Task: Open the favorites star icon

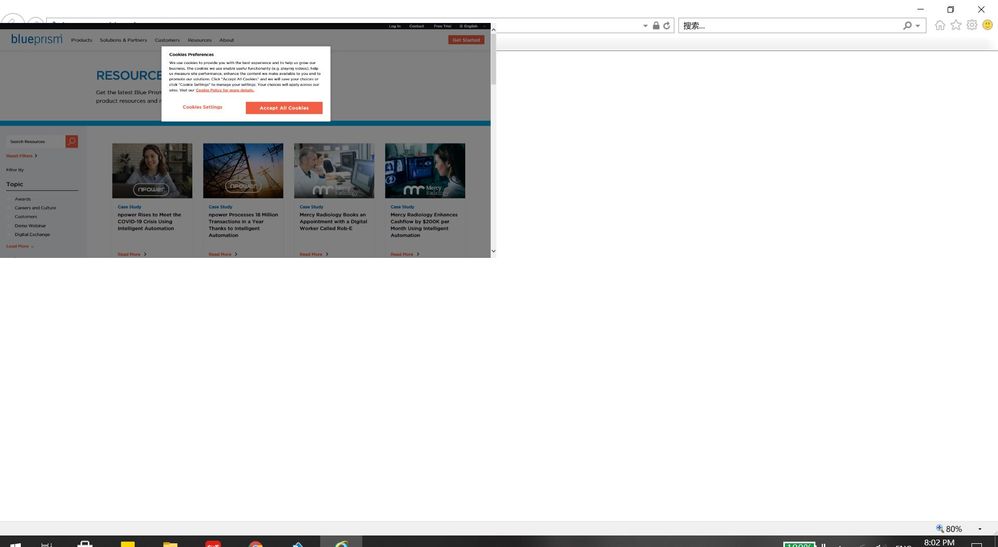Action: (x=955, y=25)
